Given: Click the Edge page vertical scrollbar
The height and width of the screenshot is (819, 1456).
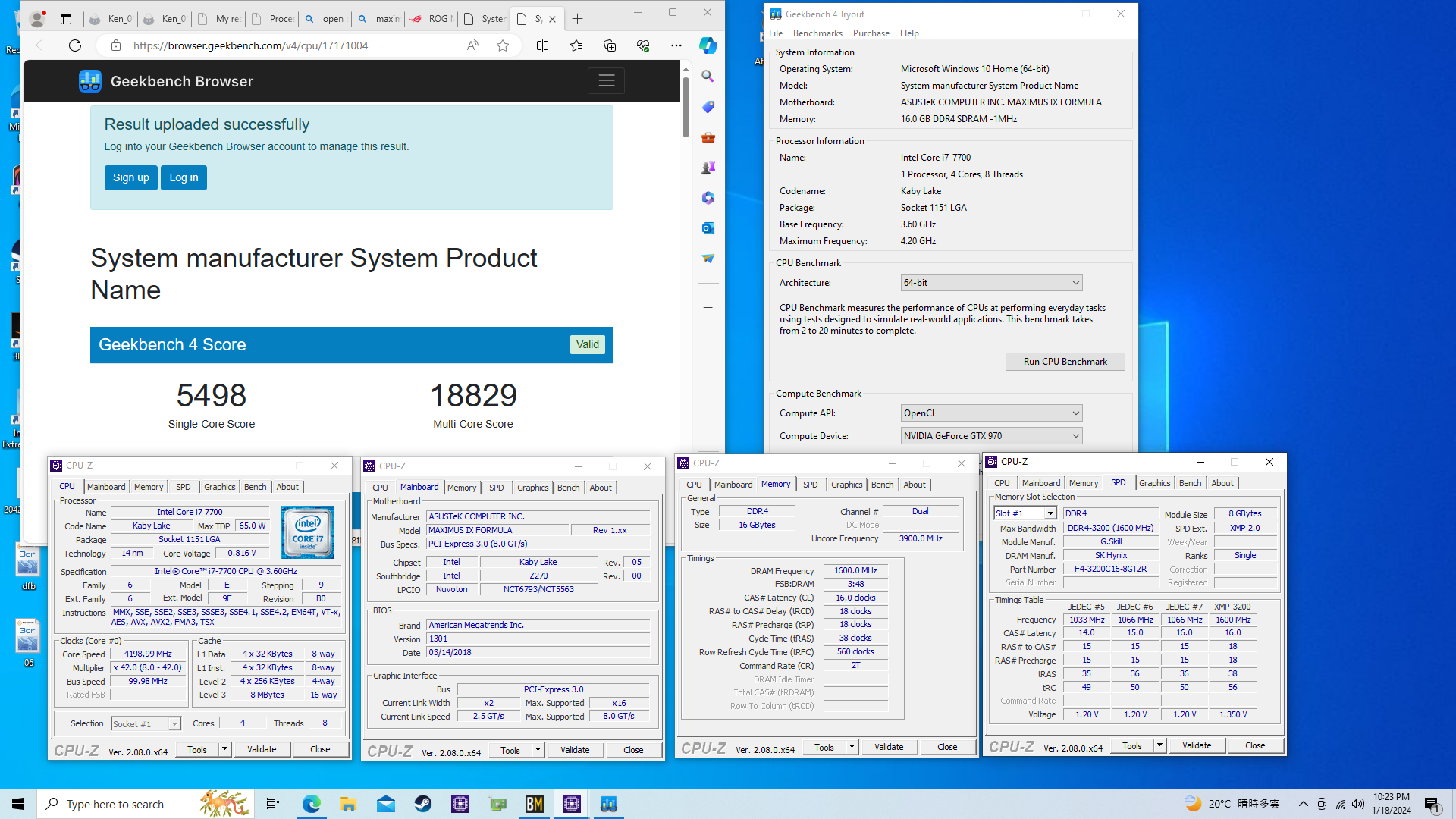Looking at the screenshot, I should pos(686,107).
